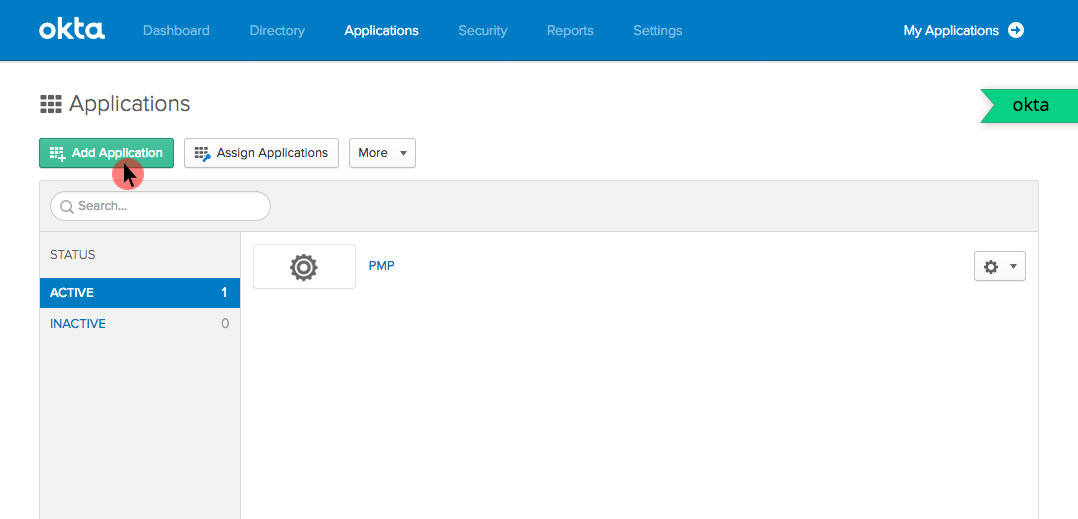Screen dimensions: 1078x519
Task: Click the Okta logo in header
Action: pyautogui.click(x=72, y=30)
